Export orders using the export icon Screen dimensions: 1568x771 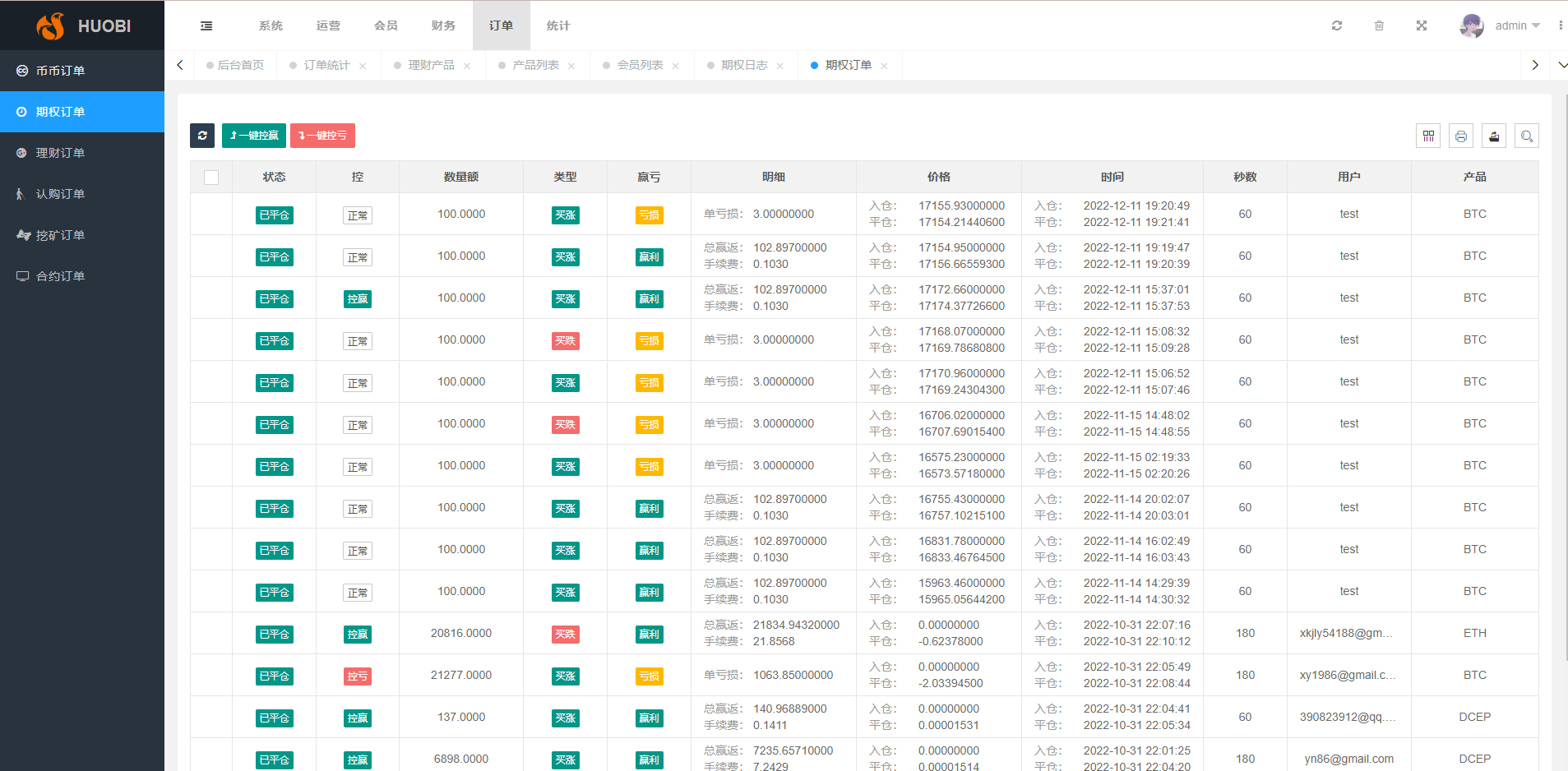pos(1494,136)
